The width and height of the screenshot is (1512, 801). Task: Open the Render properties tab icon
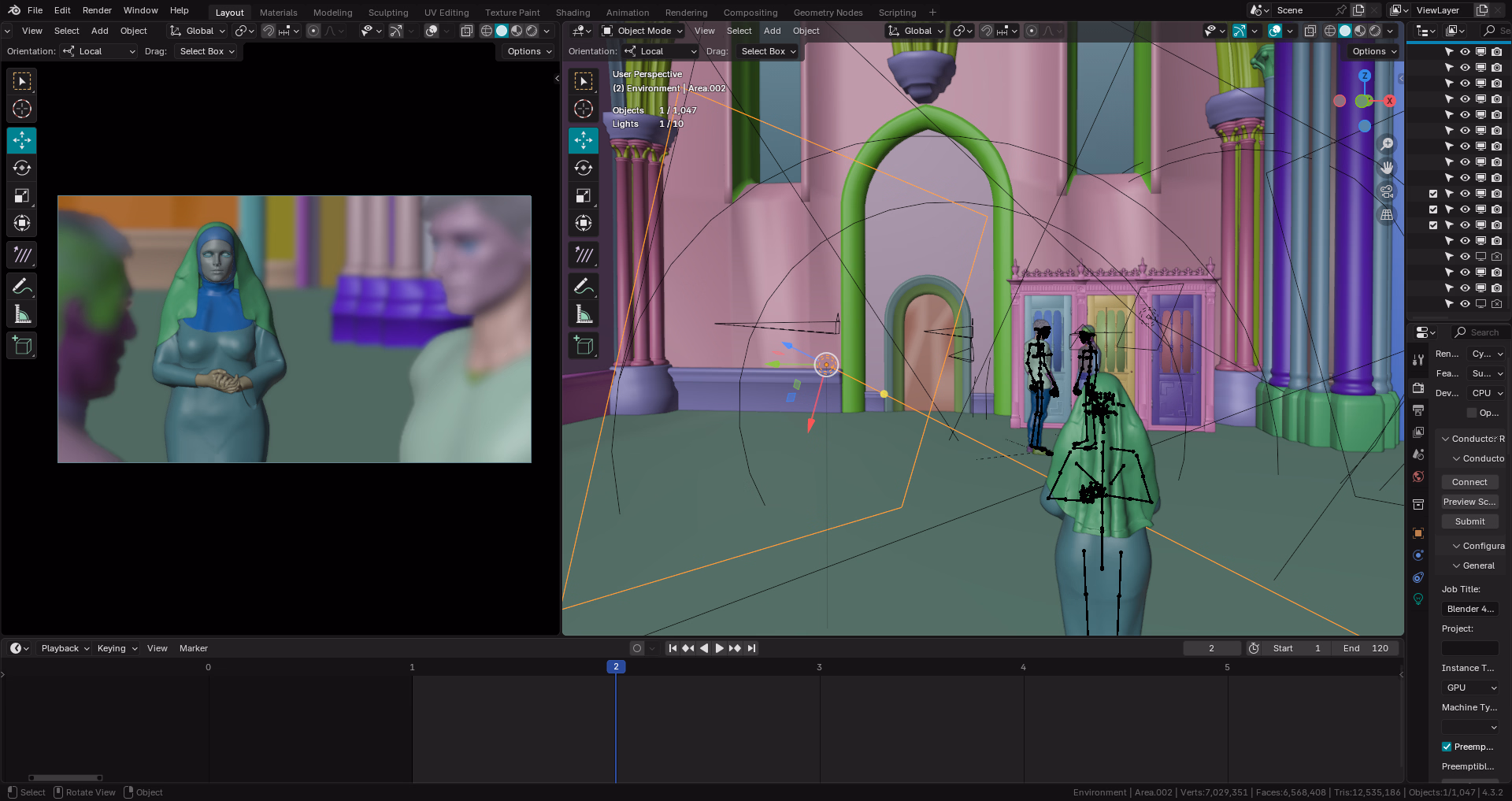pos(1418,388)
